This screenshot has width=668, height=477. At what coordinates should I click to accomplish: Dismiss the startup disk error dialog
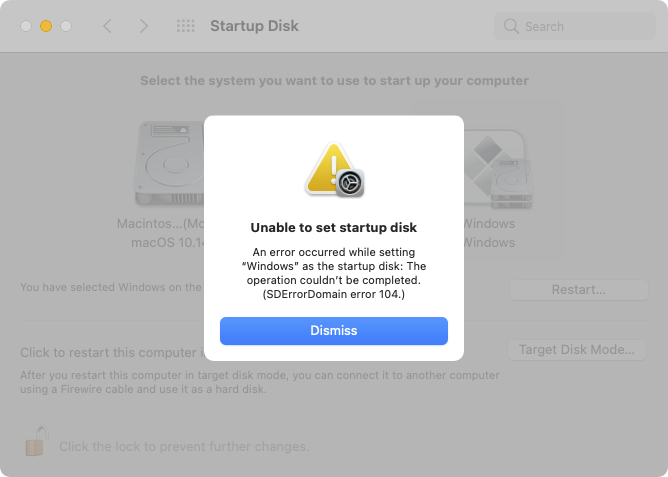tap(333, 330)
